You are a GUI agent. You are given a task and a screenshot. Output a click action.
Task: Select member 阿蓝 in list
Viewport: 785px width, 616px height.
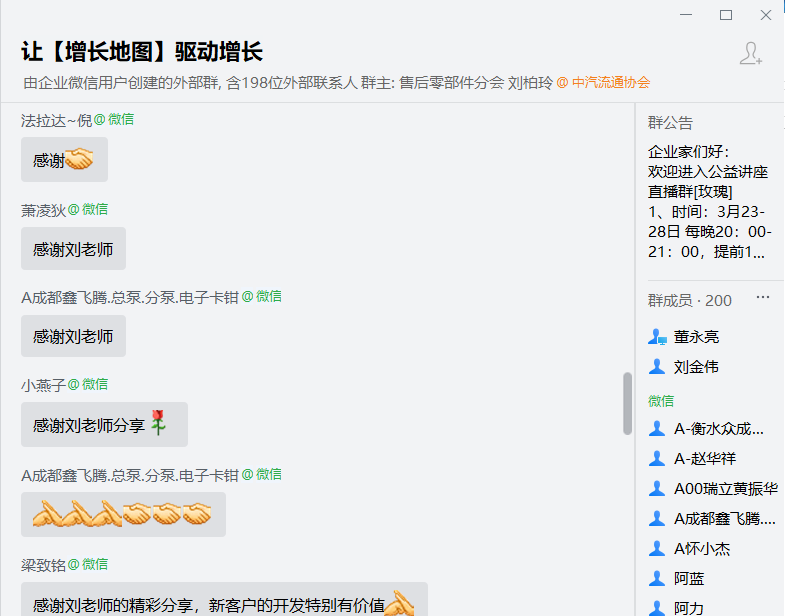[689, 578]
